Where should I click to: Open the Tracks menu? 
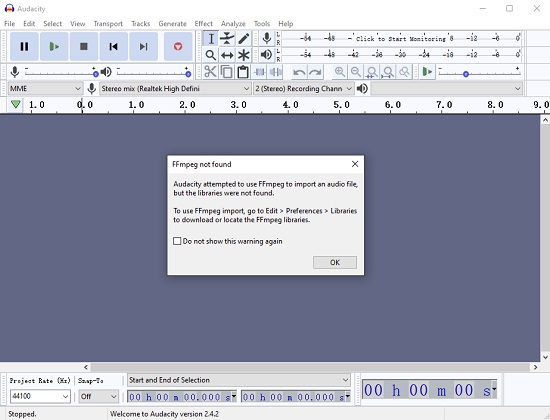tap(141, 24)
